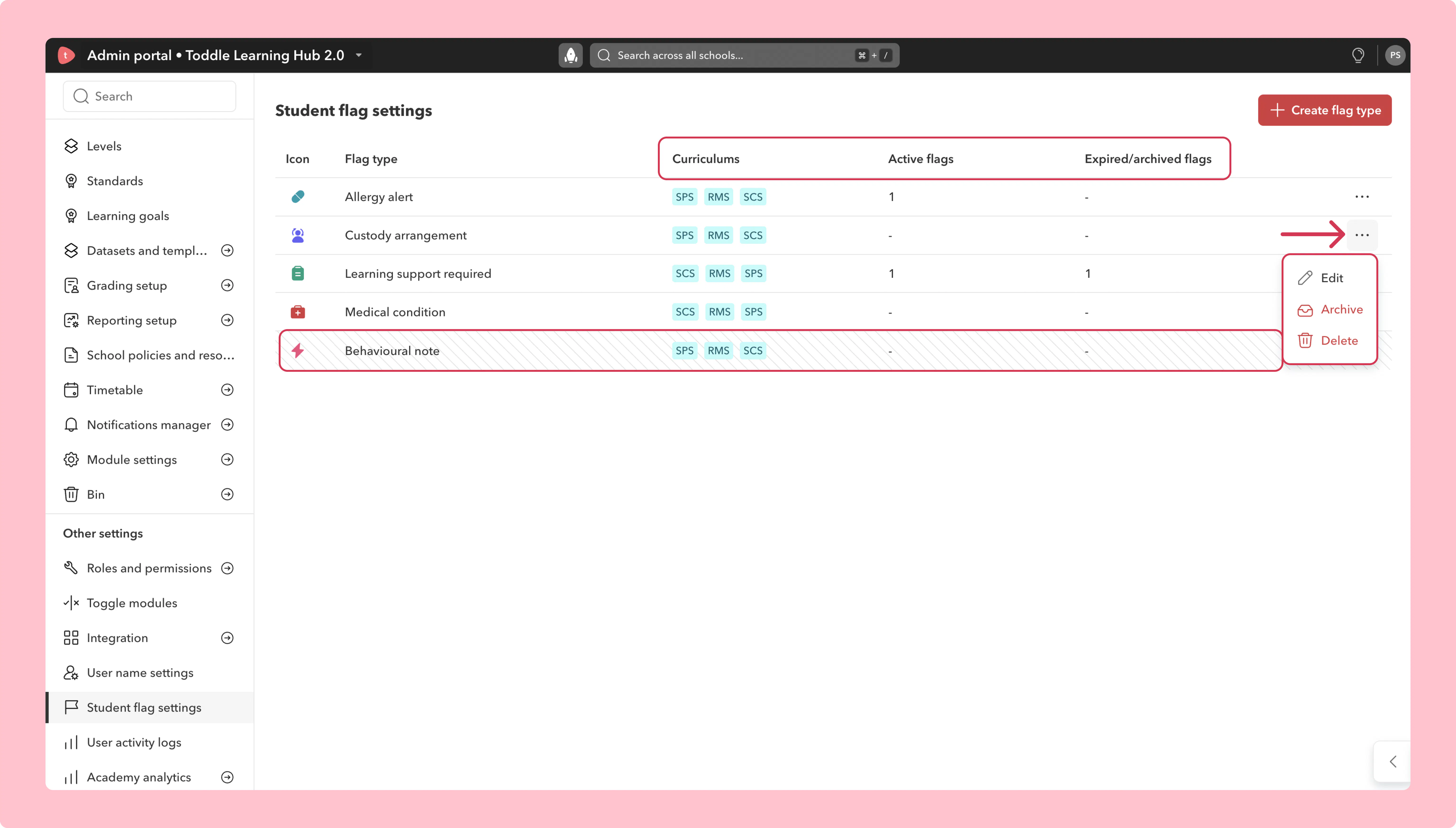Expand the Bin arrow

click(227, 494)
